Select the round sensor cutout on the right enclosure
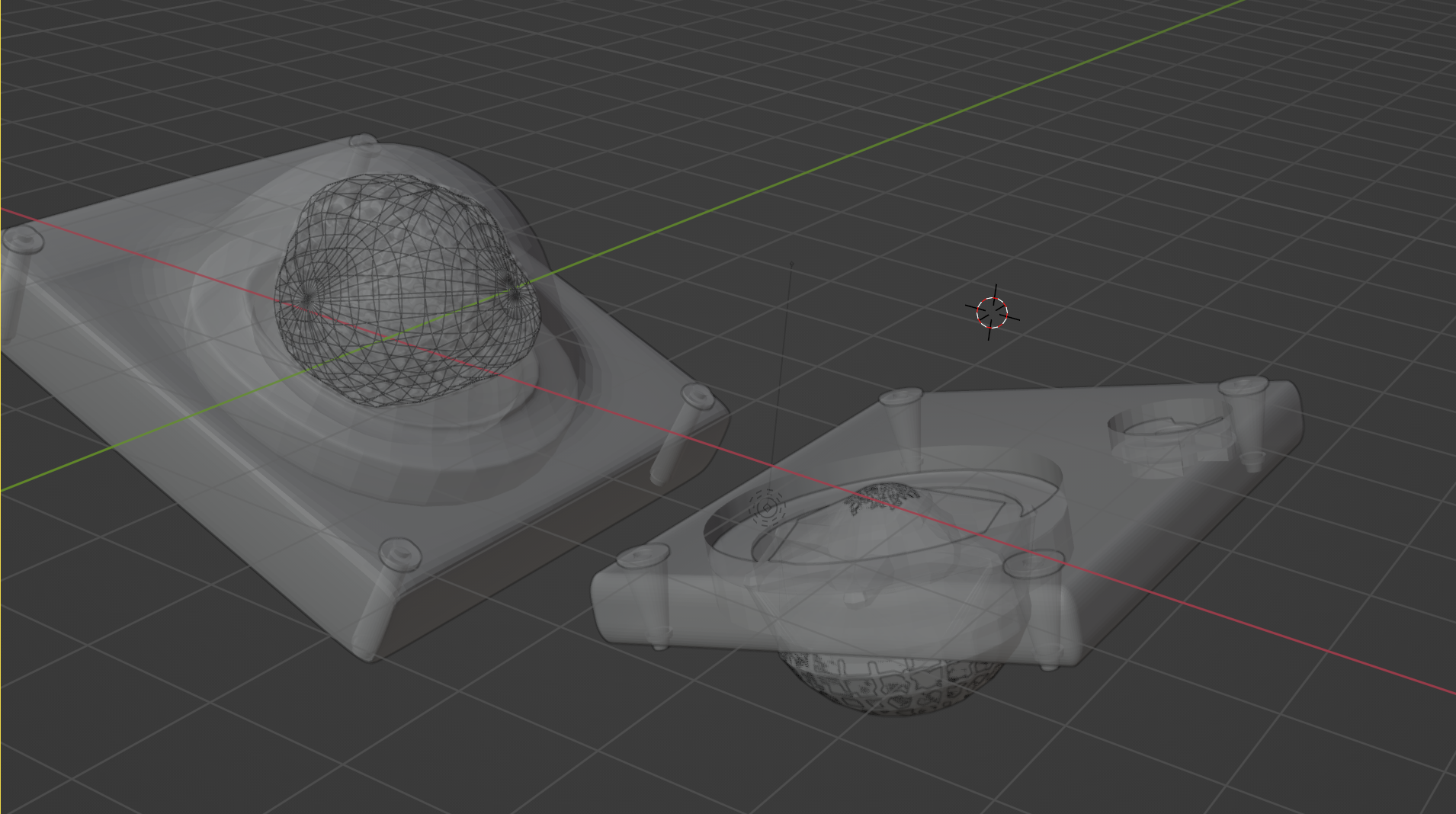The width and height of the screenshot is (1456, 814). coord(1170,438)
